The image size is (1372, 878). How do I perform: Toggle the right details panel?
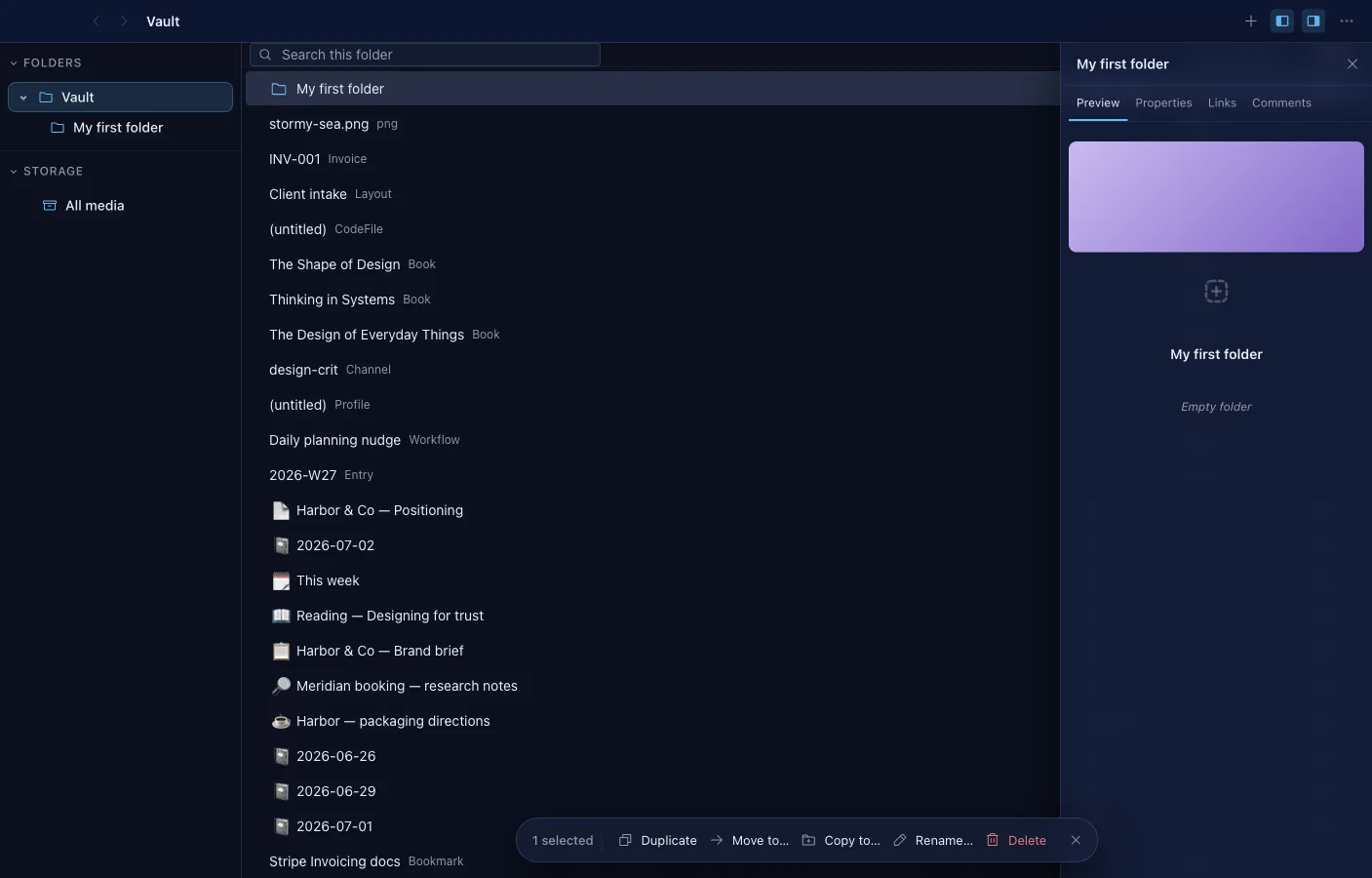(x=1313, y=20)
